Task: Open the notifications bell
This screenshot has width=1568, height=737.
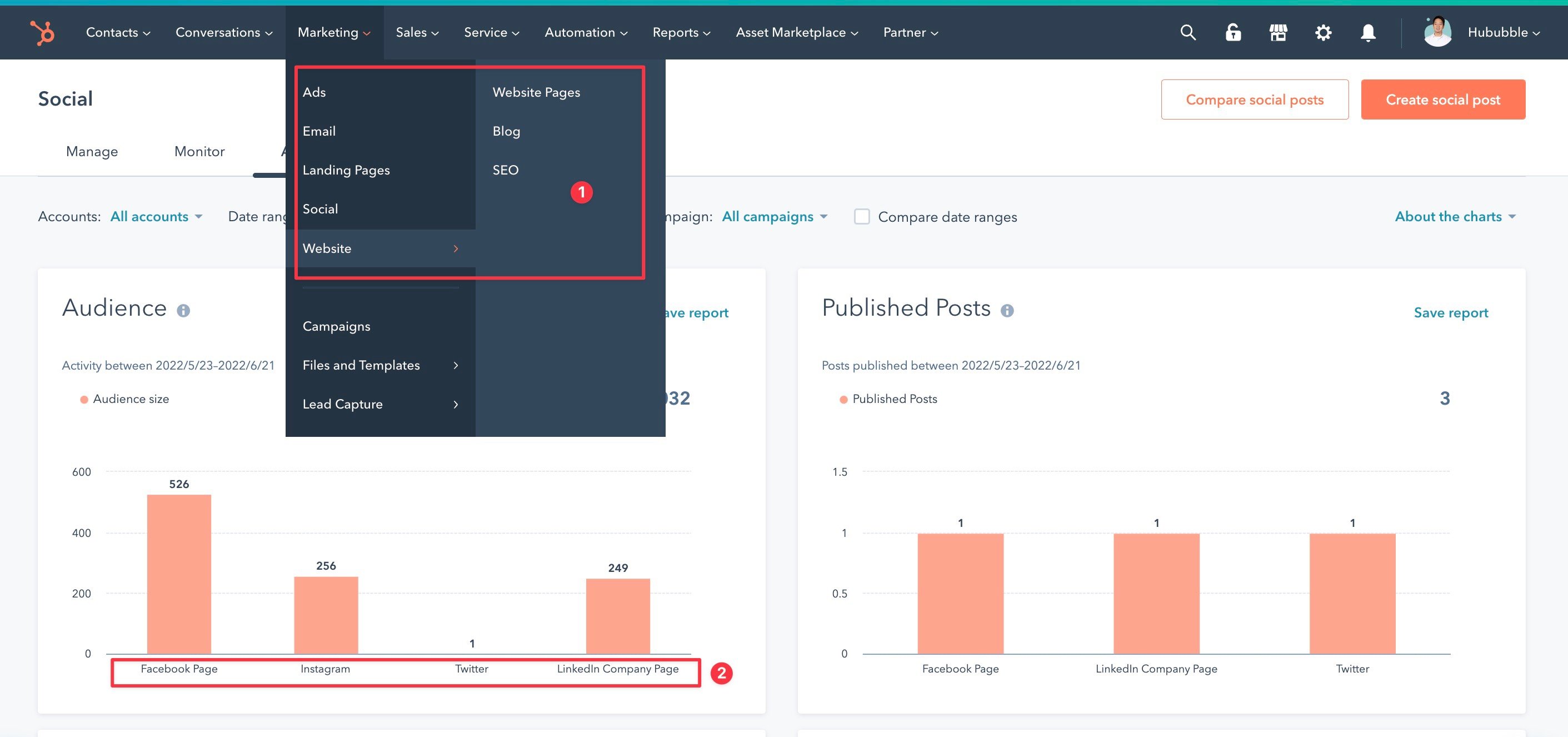Action: tap(1368, 32)
